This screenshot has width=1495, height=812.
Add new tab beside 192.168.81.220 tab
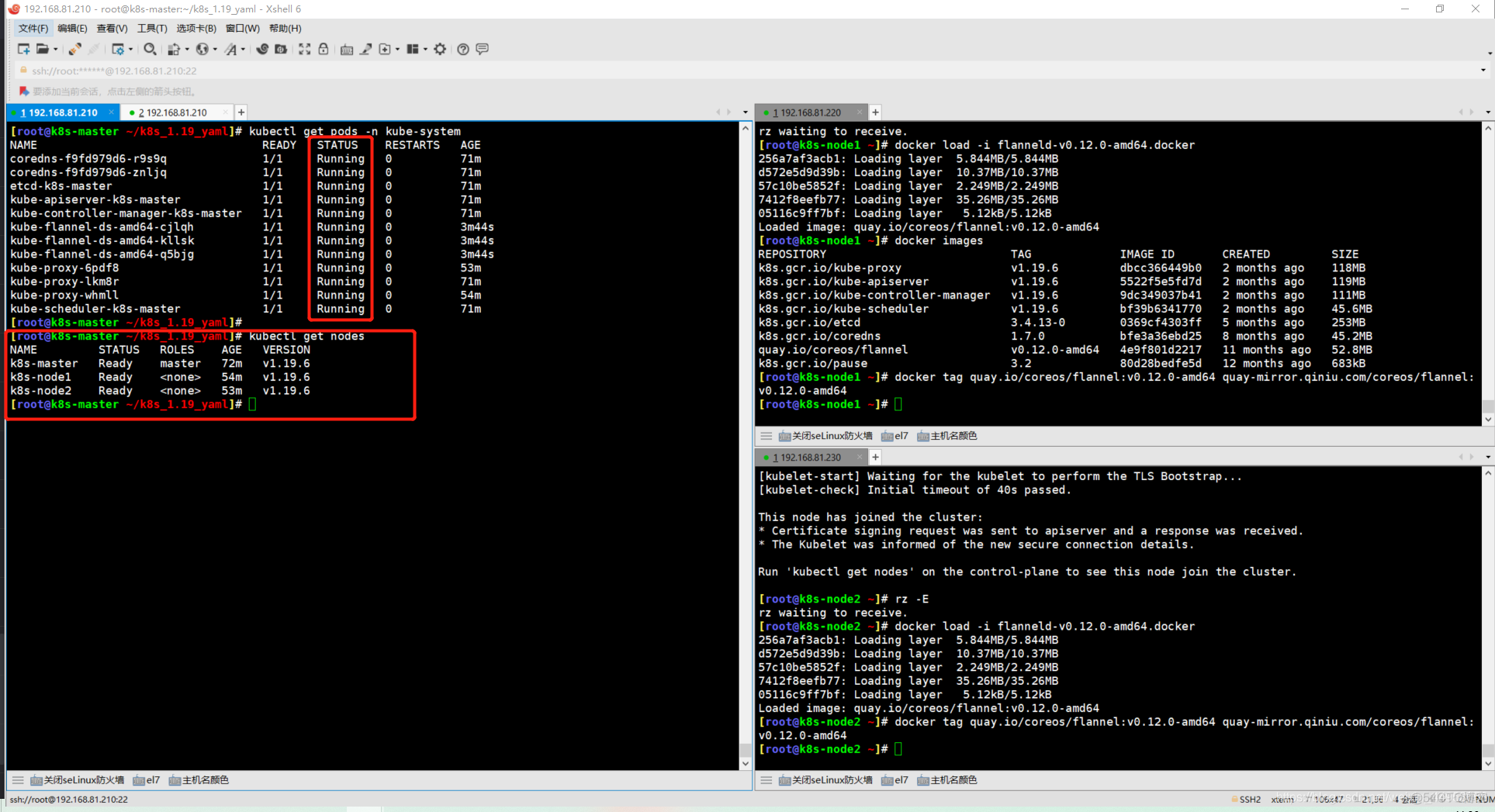click(x=875, y=112)
